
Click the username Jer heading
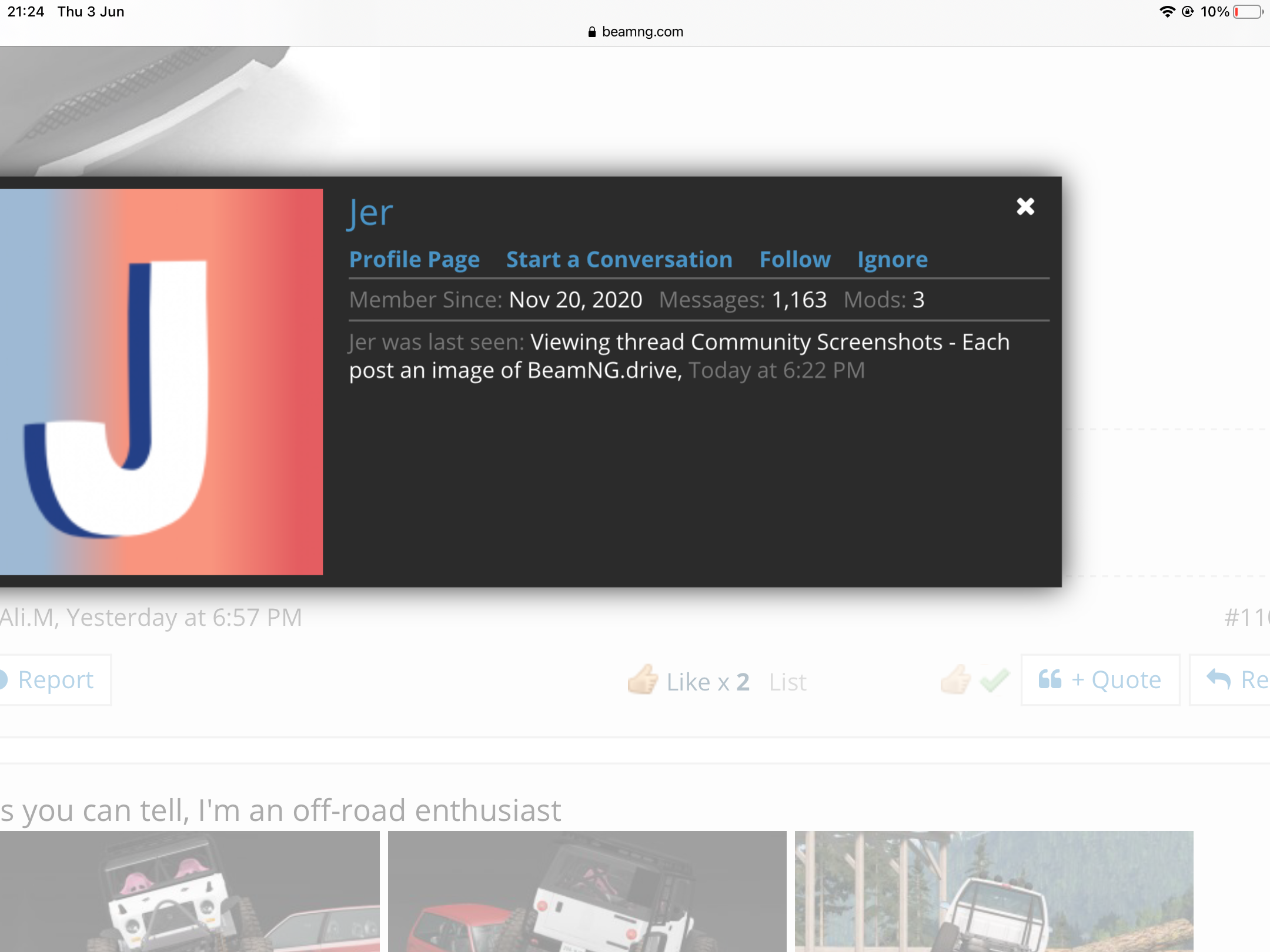(370, 213)
